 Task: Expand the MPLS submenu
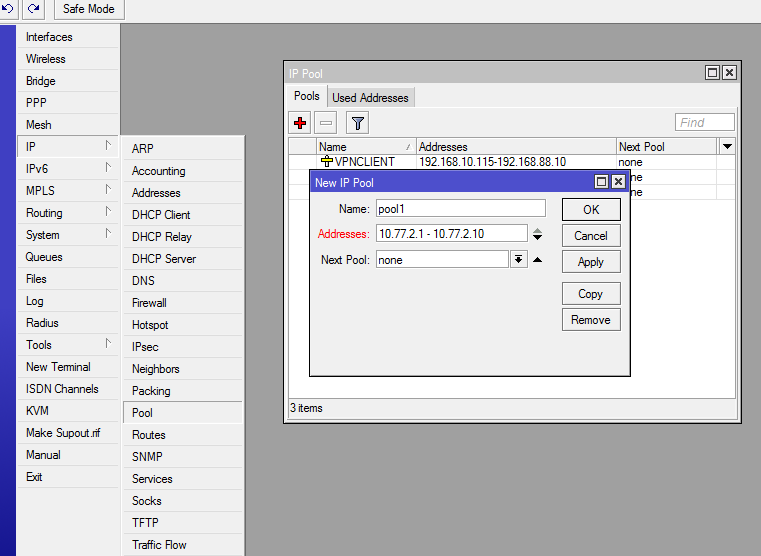(x=68, y=191)
